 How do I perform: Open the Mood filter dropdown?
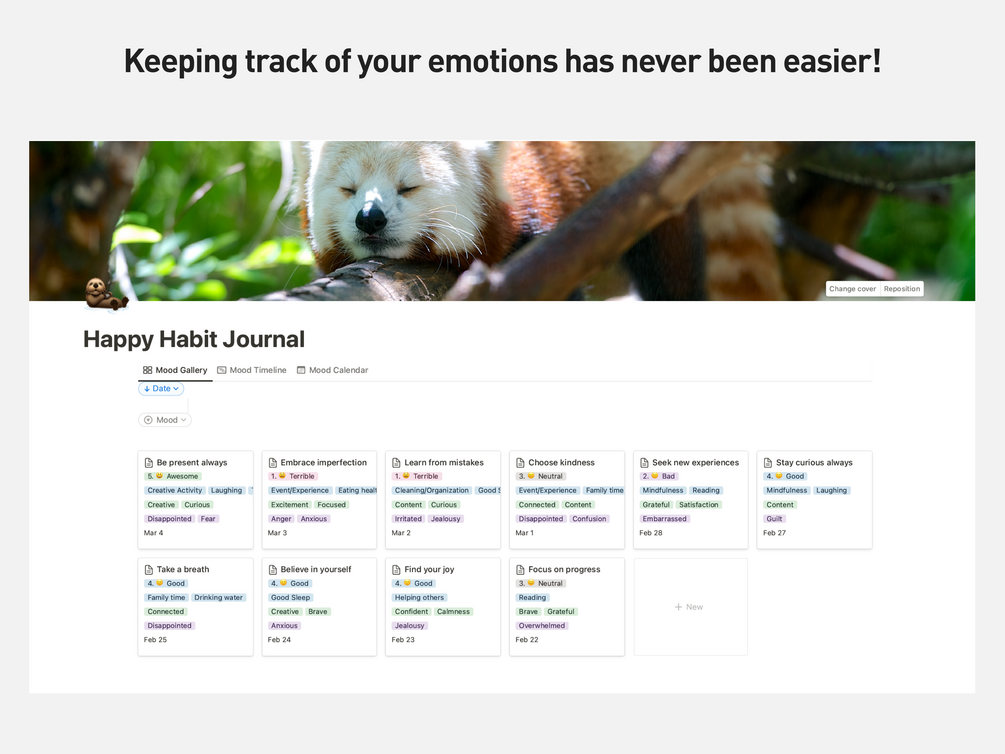[x=165, y=420]
